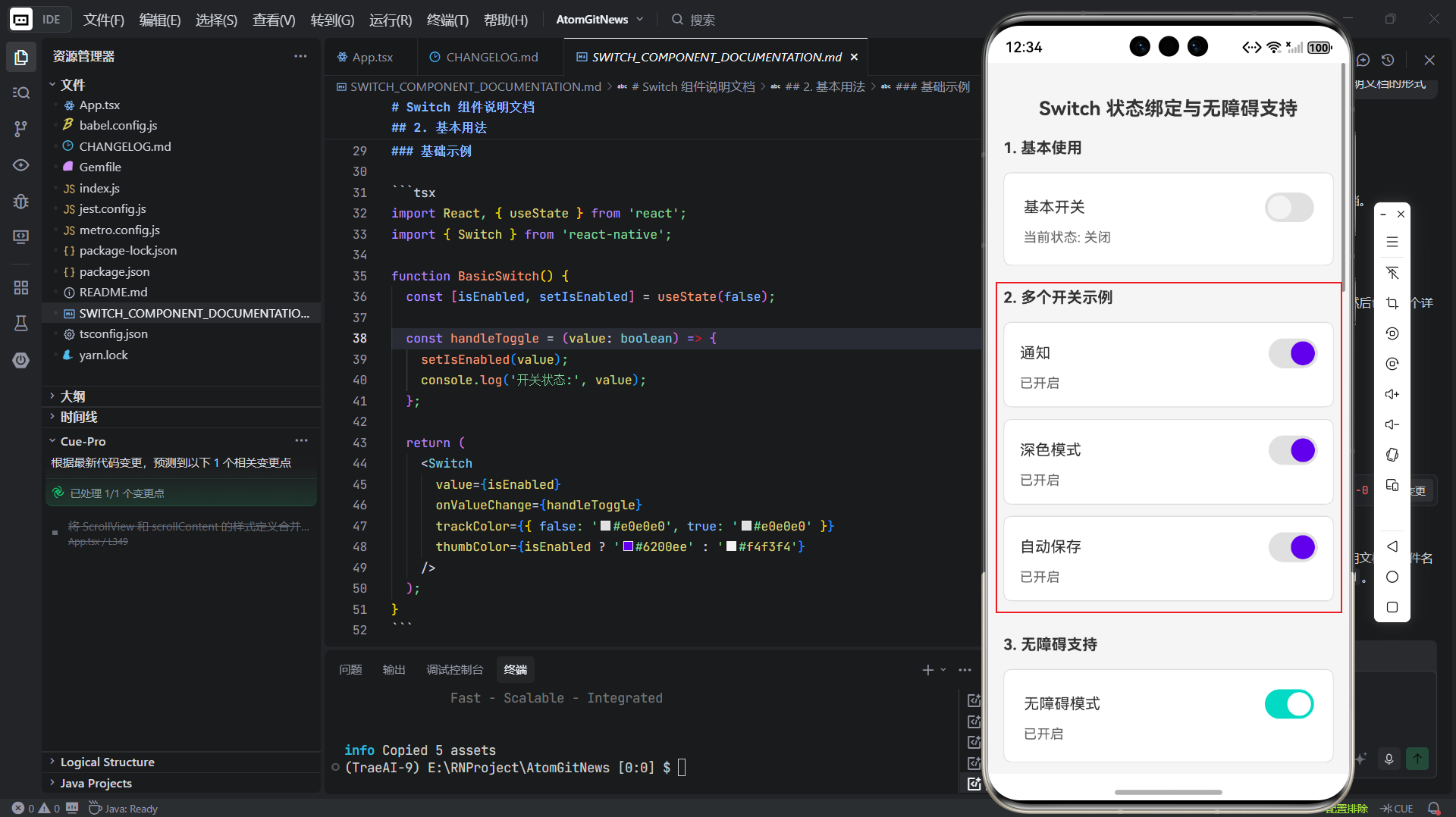Click the green send arrow button
Screen dimensions: 1456x817
(x=1417, y=758)
